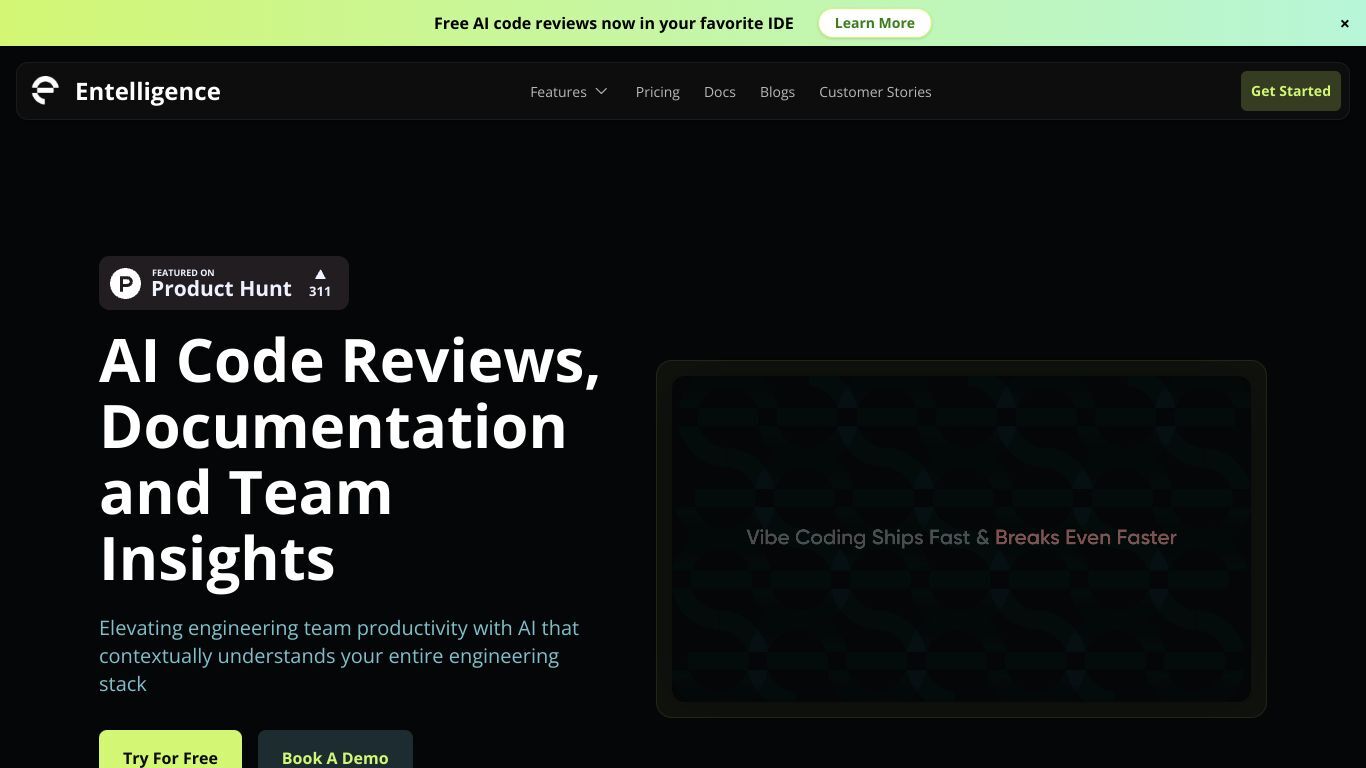1366x768 pixels.
Task: Click the Product Hunt P logo
Action: (125, 283)
